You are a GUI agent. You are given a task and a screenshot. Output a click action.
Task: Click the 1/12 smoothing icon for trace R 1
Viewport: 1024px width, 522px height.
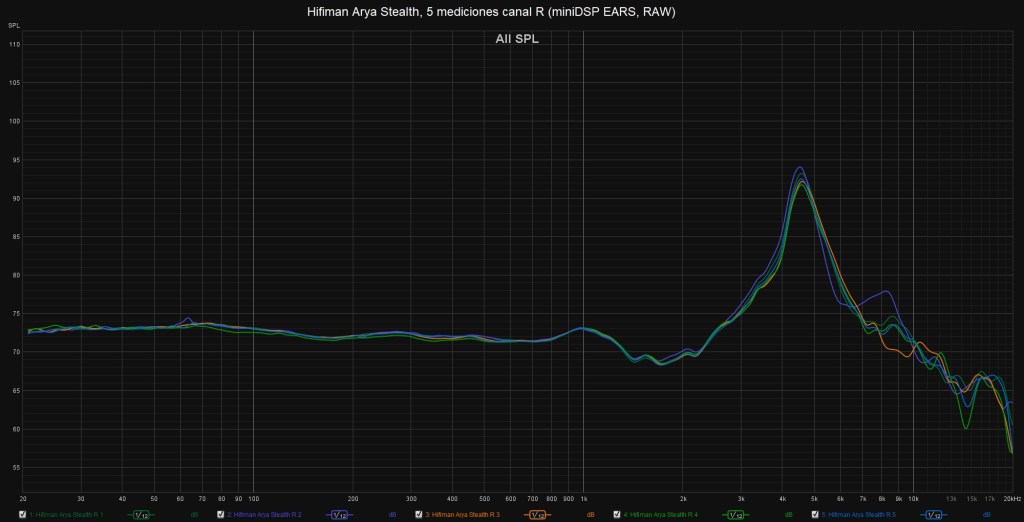coord(142,514)
